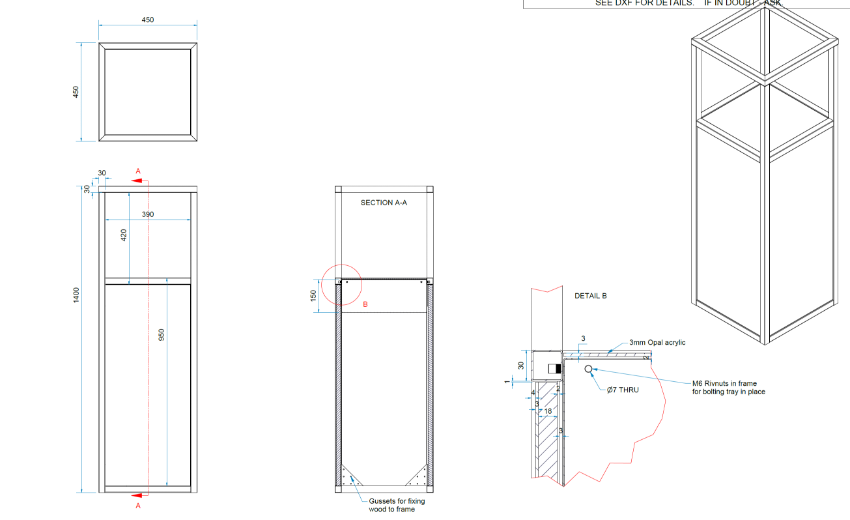This screenshot has width=850, height=520.
Task: Select the Gussets for fixing wood note
Action: coord(394,506)
